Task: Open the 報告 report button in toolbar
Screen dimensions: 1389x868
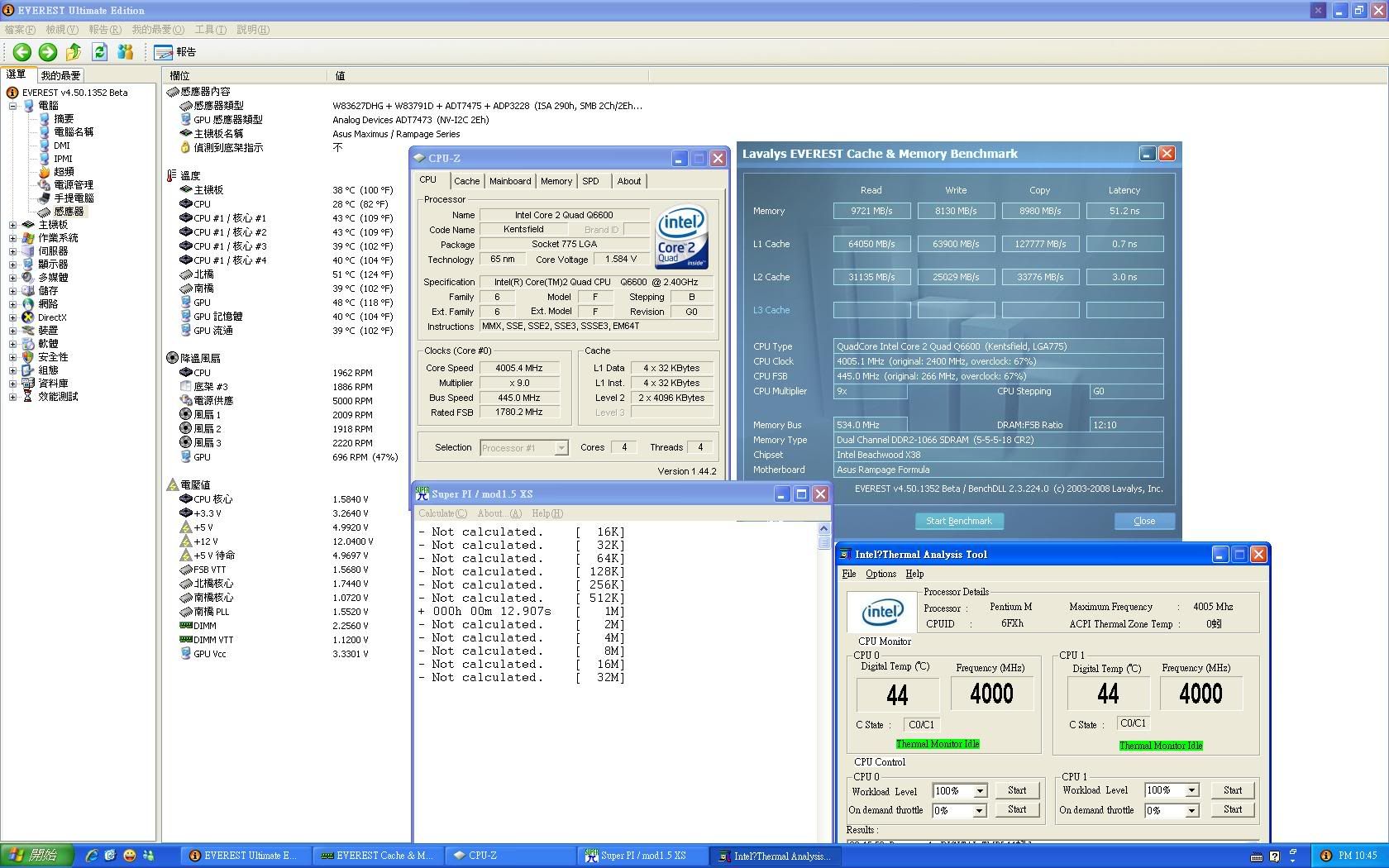Action: 175,52
